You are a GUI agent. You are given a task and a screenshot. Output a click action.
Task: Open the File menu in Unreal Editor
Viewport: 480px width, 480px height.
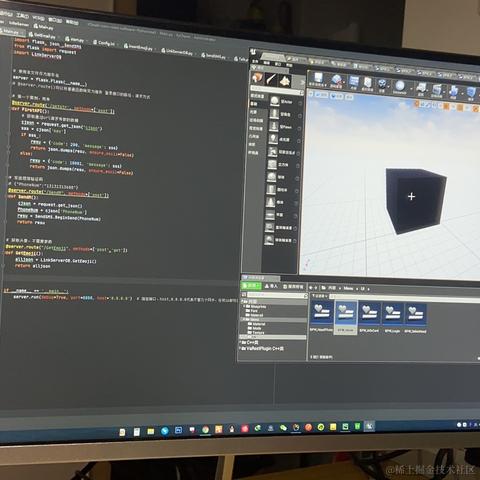click(x=255, y=61)
